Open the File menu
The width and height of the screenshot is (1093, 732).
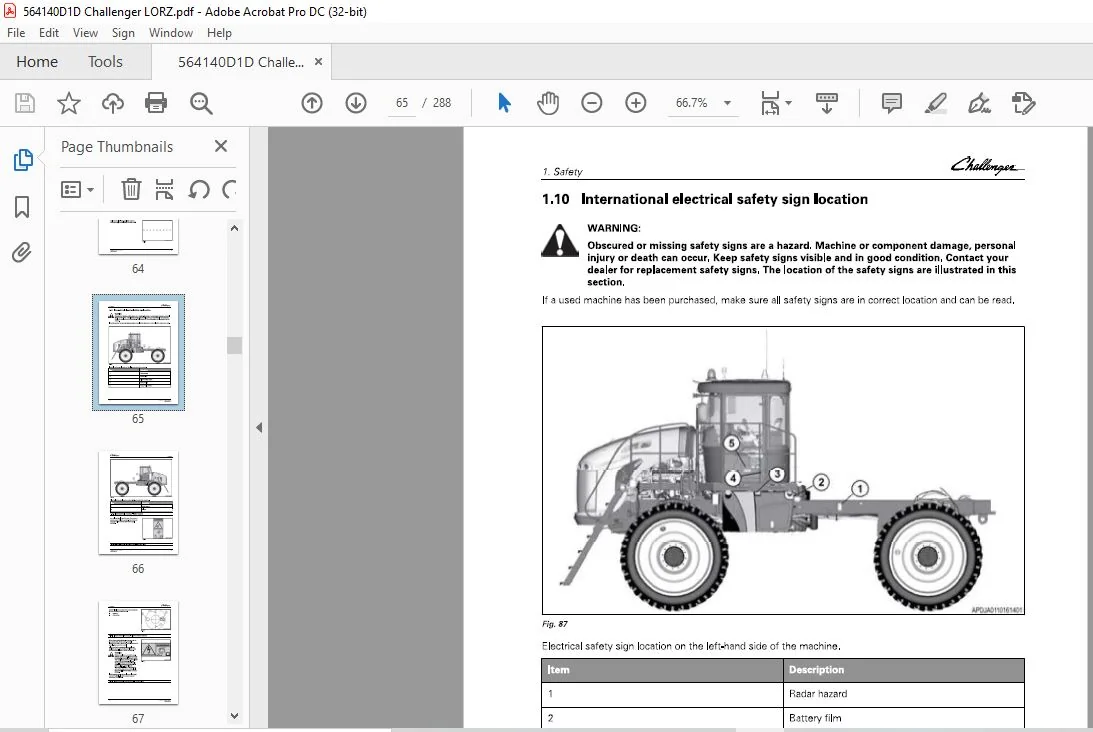(x=16, y=33)
